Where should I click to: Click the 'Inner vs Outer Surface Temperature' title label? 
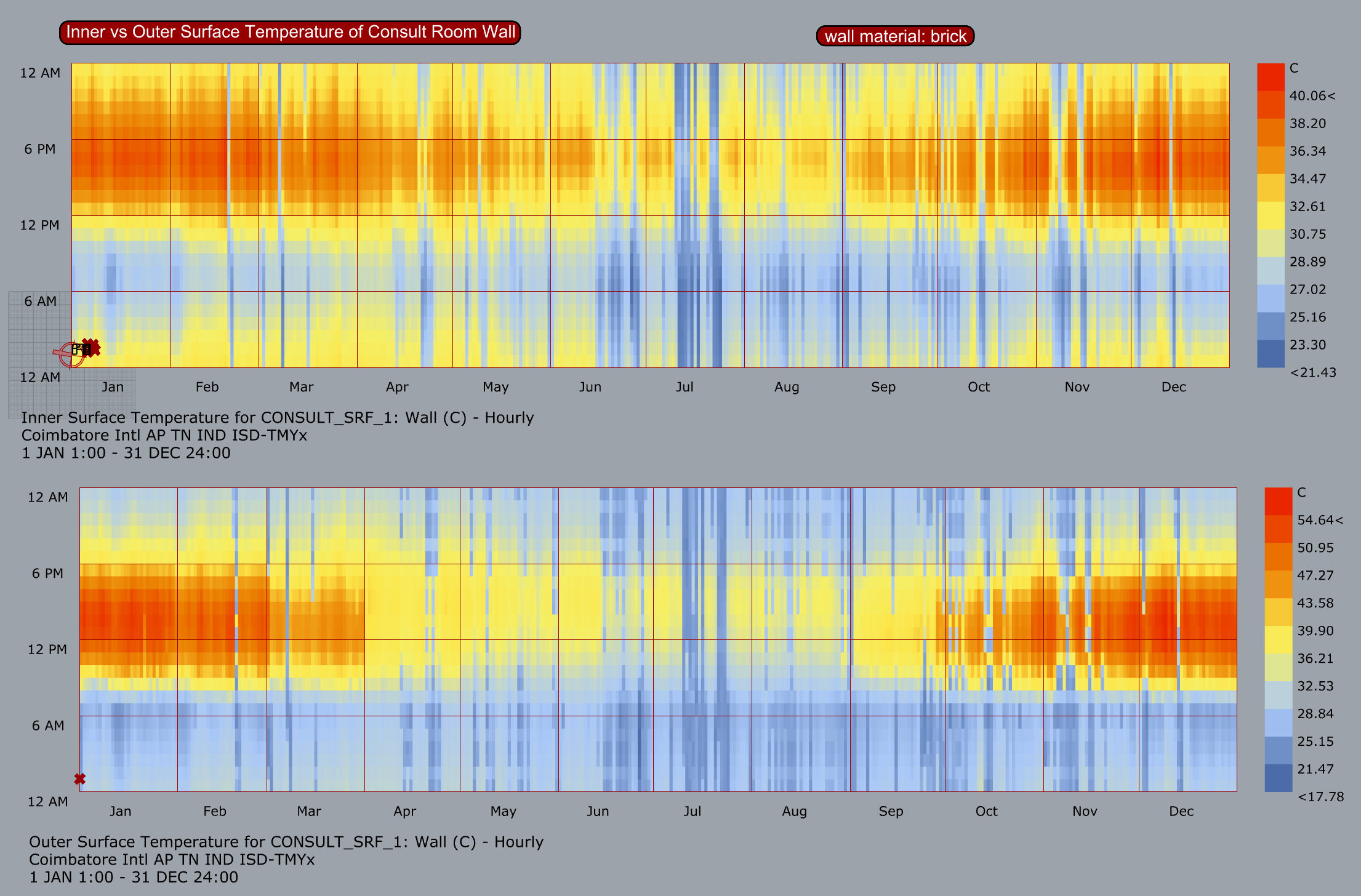pyautogui.click(x=290, y=32)
